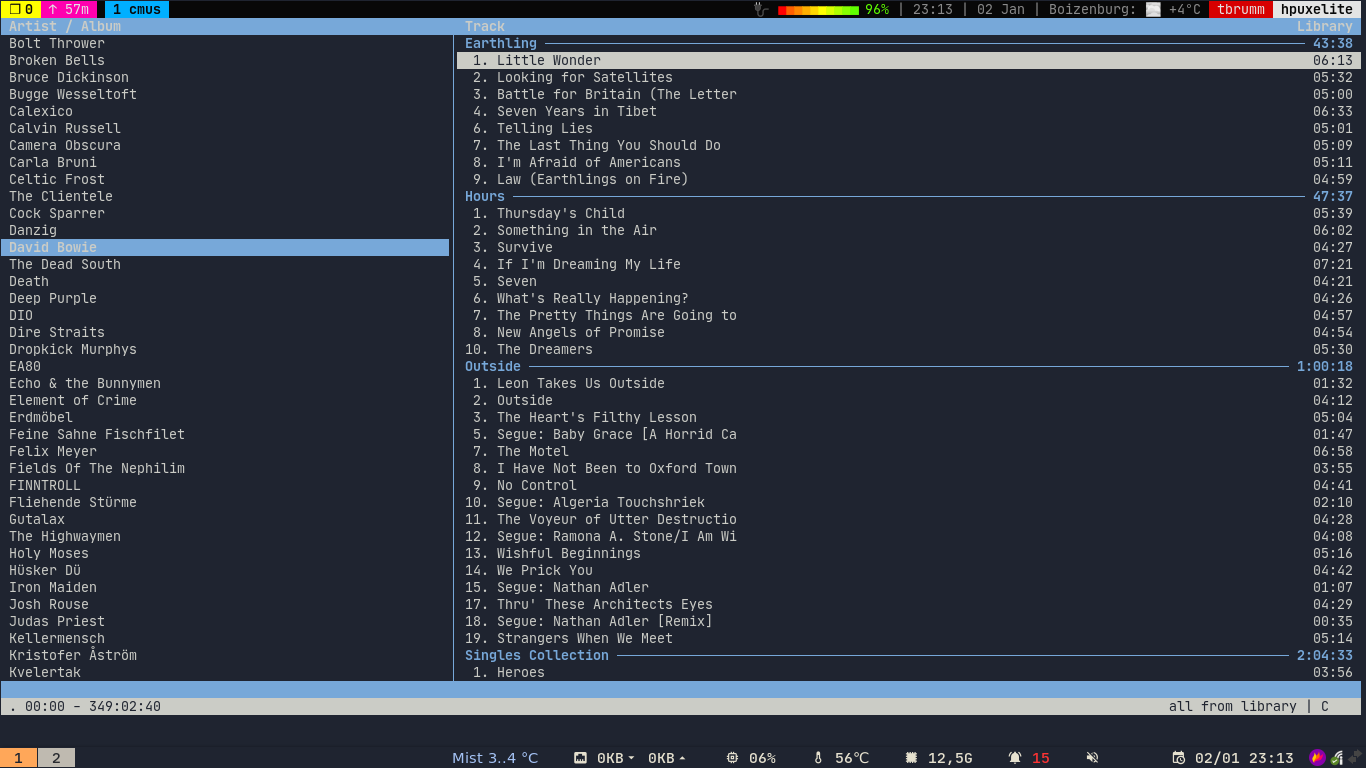Select the cmus window tab in top bar
Image resolution: width=1366 pixels, height=768 pixels.
click(136, 9)
